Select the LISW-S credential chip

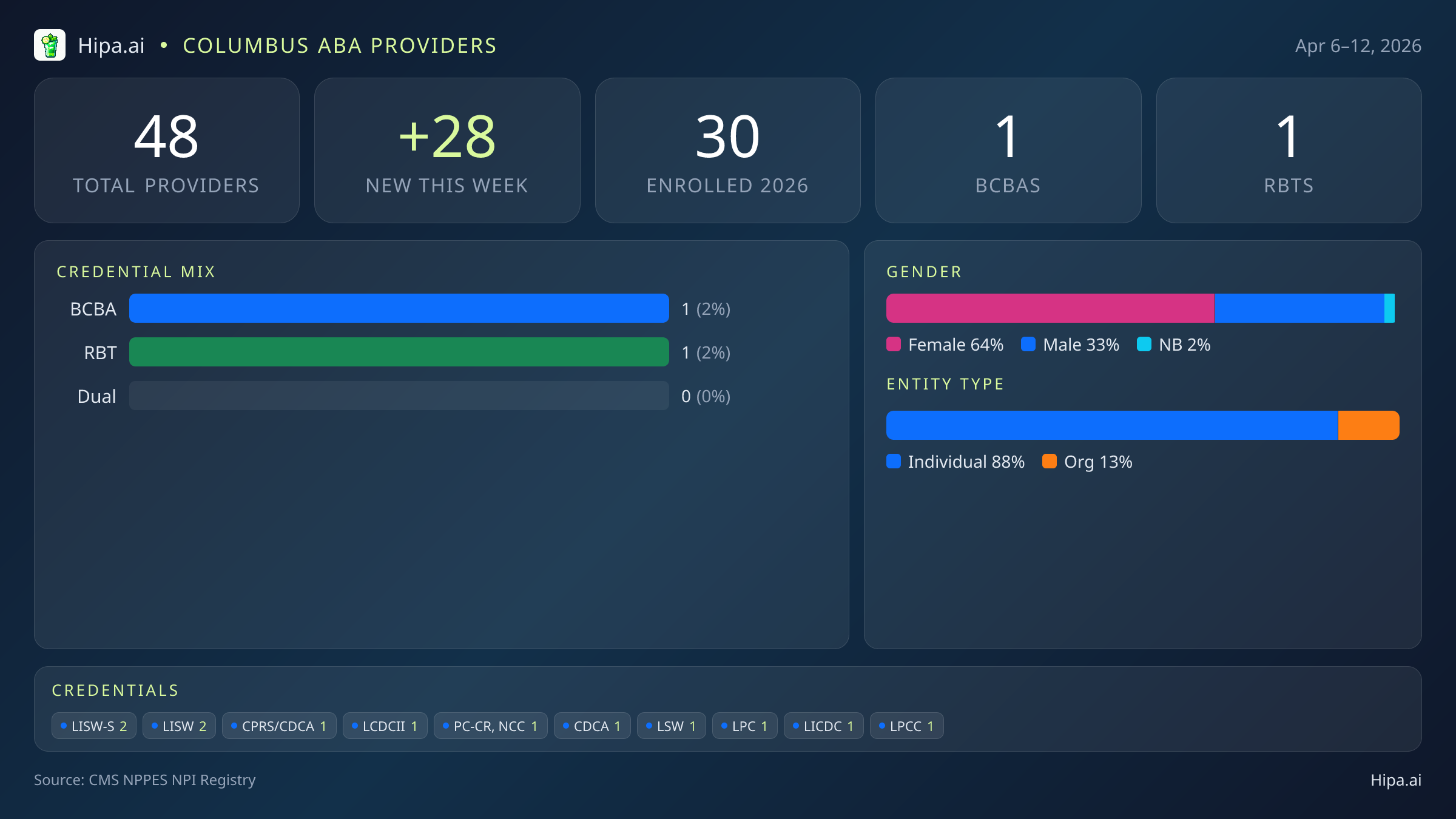(94, 726)
